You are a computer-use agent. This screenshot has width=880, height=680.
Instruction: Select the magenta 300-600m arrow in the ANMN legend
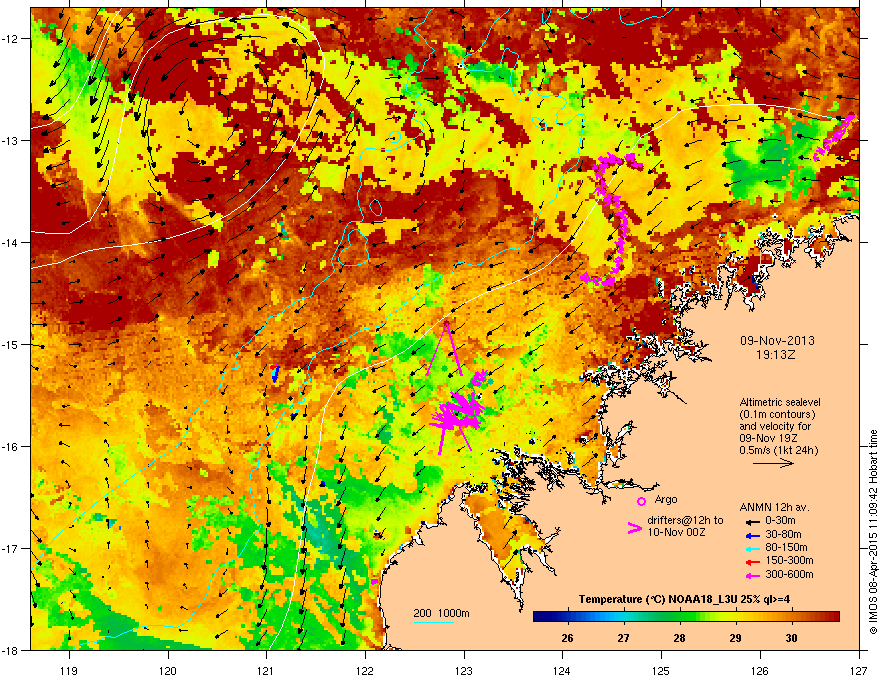click(x=753, y=575)
